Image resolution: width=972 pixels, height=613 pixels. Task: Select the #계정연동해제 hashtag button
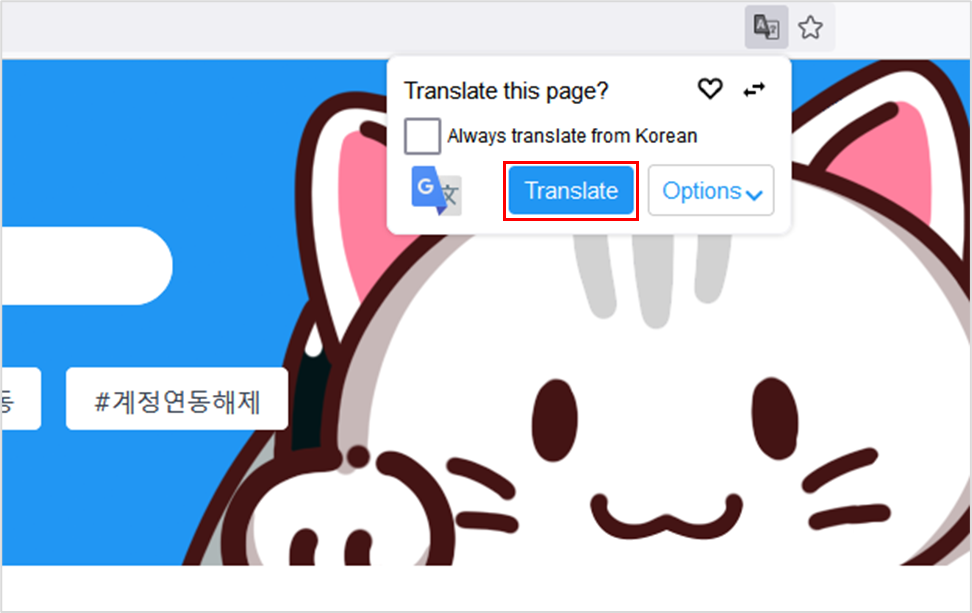(x=177, y=399)
